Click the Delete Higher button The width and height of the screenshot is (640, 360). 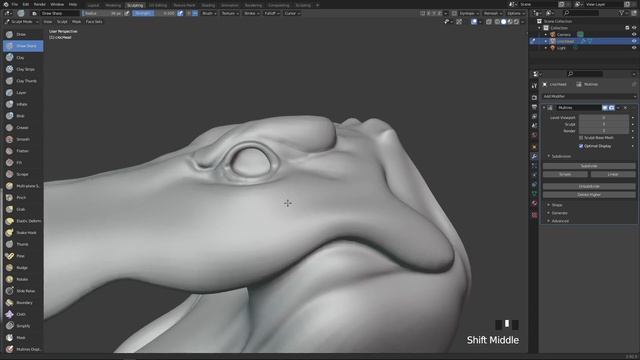coord(589,195)
